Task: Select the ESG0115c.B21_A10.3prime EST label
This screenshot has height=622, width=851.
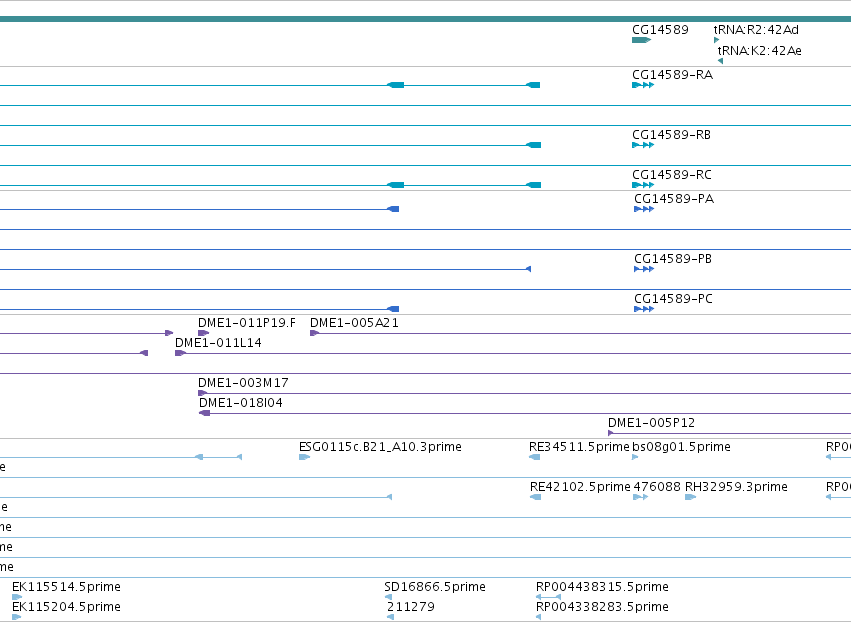Action: [x=380, y=447]
